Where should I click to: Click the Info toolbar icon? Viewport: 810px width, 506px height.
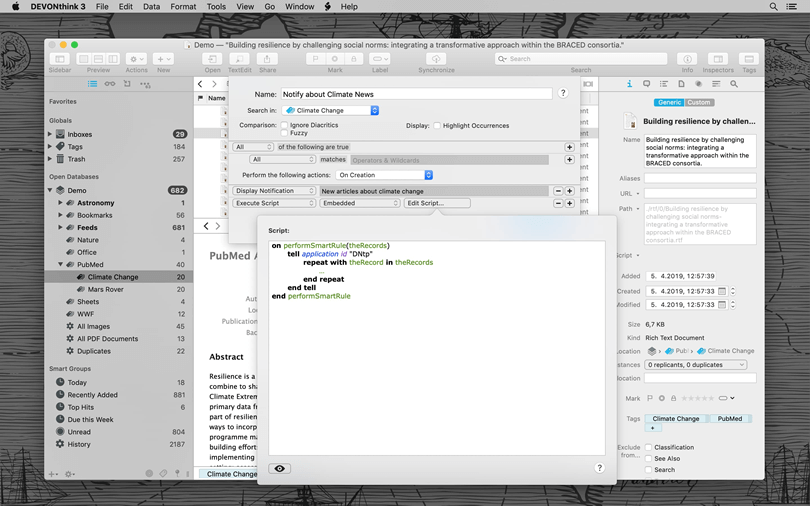[687, 59]
